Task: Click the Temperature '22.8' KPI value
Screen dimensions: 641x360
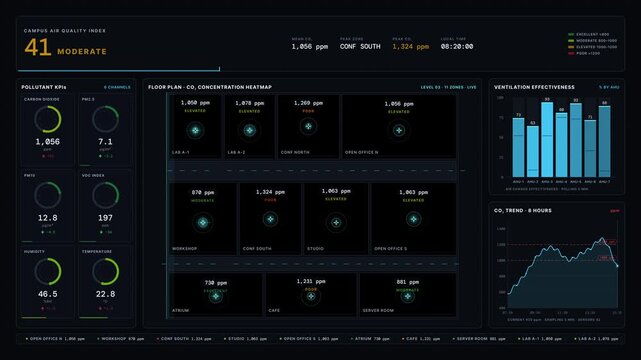Action: (105, 294)
